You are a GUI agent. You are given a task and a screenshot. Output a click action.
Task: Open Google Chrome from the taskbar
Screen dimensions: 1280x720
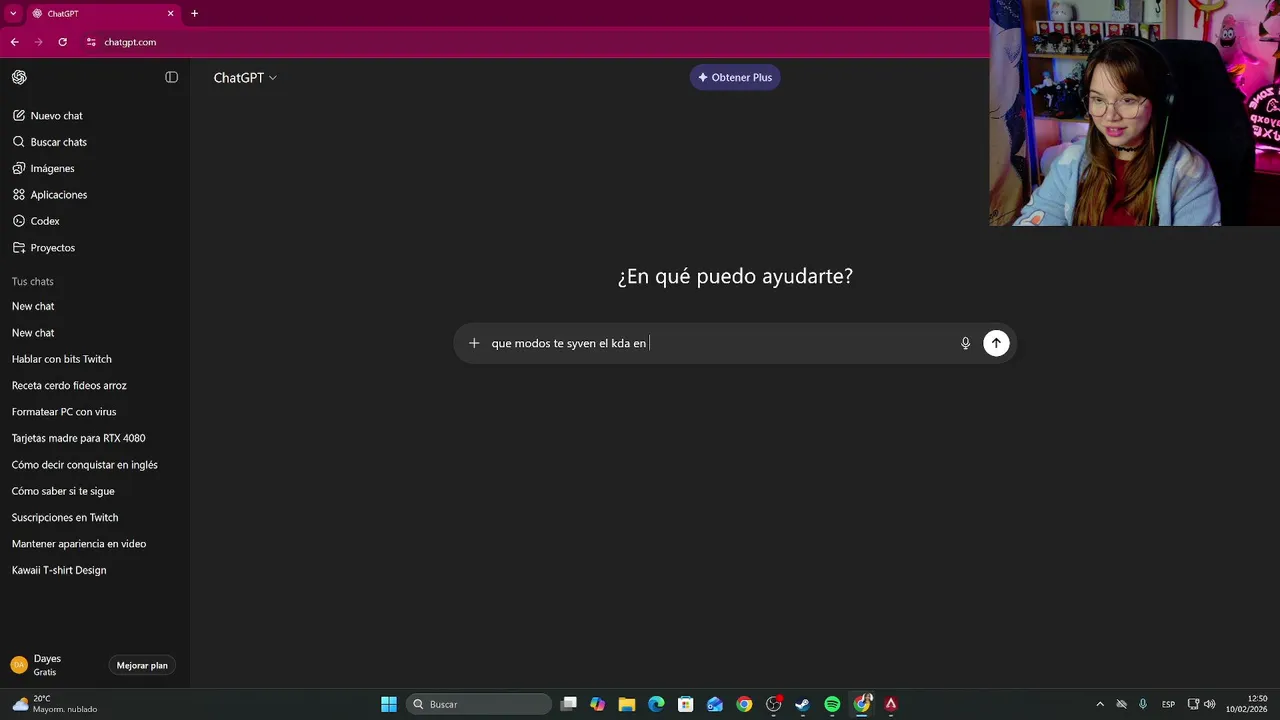pos(744,704)
